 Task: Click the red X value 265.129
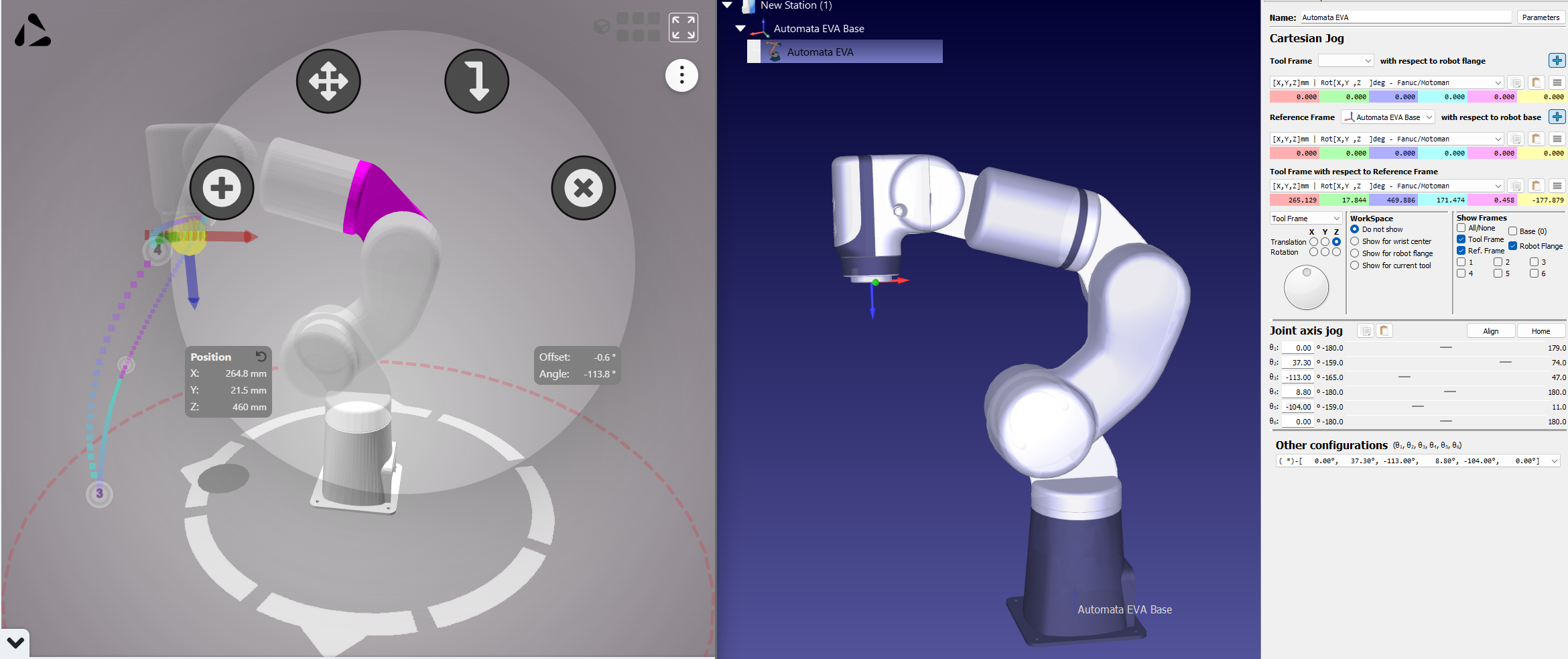[x=1295, y=200]
